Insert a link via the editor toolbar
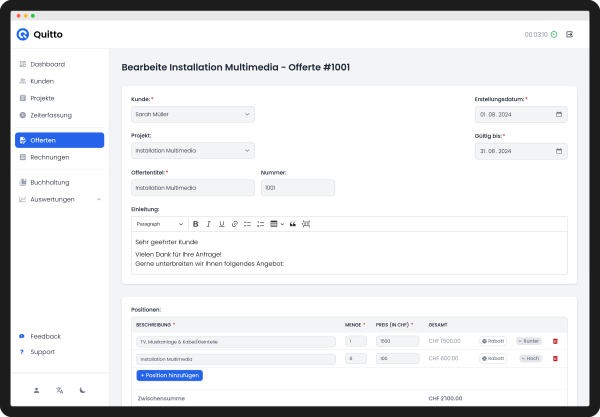The width and height of the screenshot is (600, 417). (234, 224)
